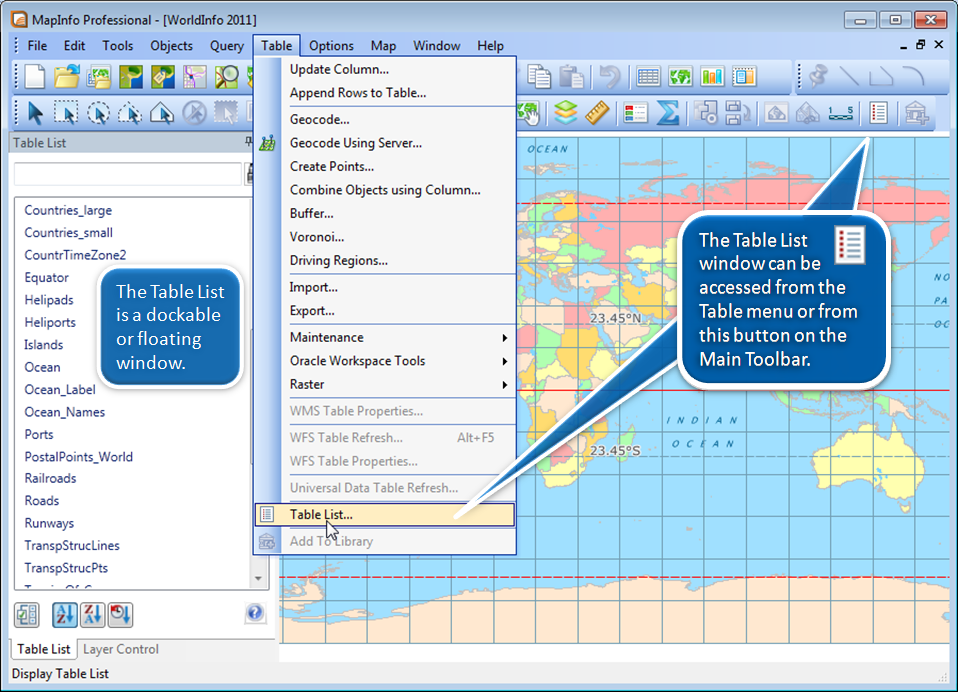Click the table grid icon below list
The width and height of the screenshot is (958, 692).
(27, 614)
